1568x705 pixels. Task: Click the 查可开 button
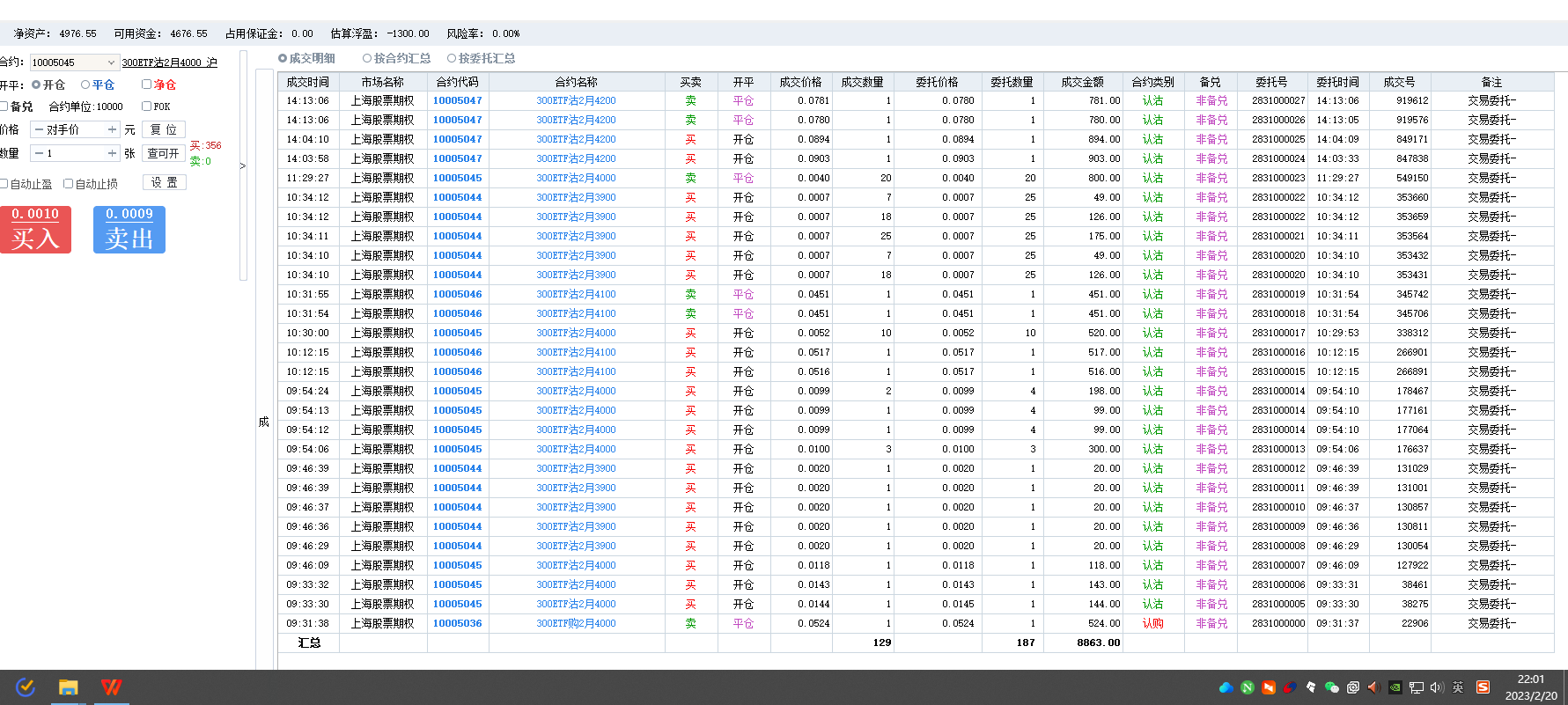click(x=163, y=153)
